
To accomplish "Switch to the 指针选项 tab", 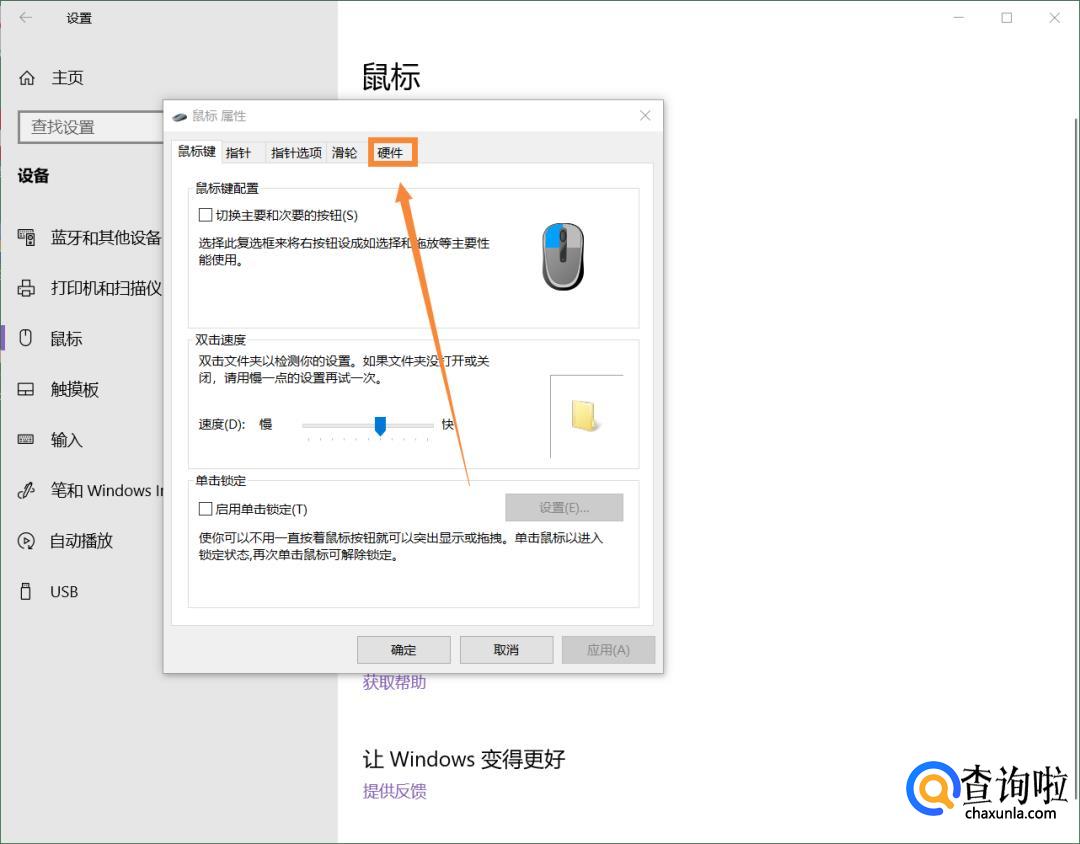I will click(296, 153).
